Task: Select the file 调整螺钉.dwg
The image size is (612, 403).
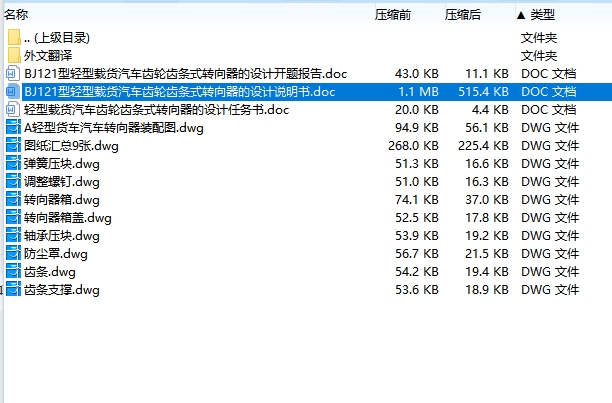Action: tap(62, 181)
